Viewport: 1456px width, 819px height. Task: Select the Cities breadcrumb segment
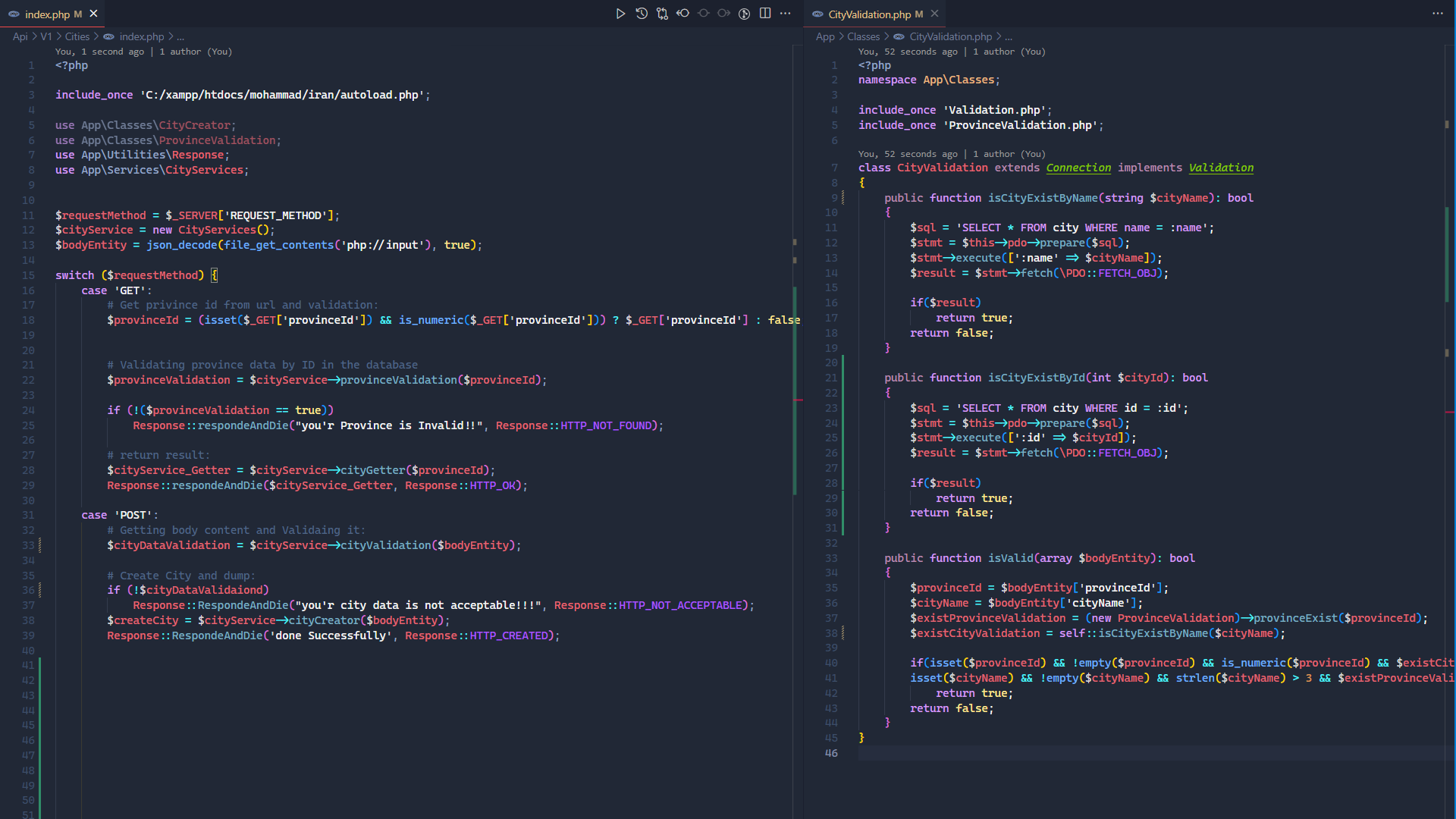coord(77,36)
